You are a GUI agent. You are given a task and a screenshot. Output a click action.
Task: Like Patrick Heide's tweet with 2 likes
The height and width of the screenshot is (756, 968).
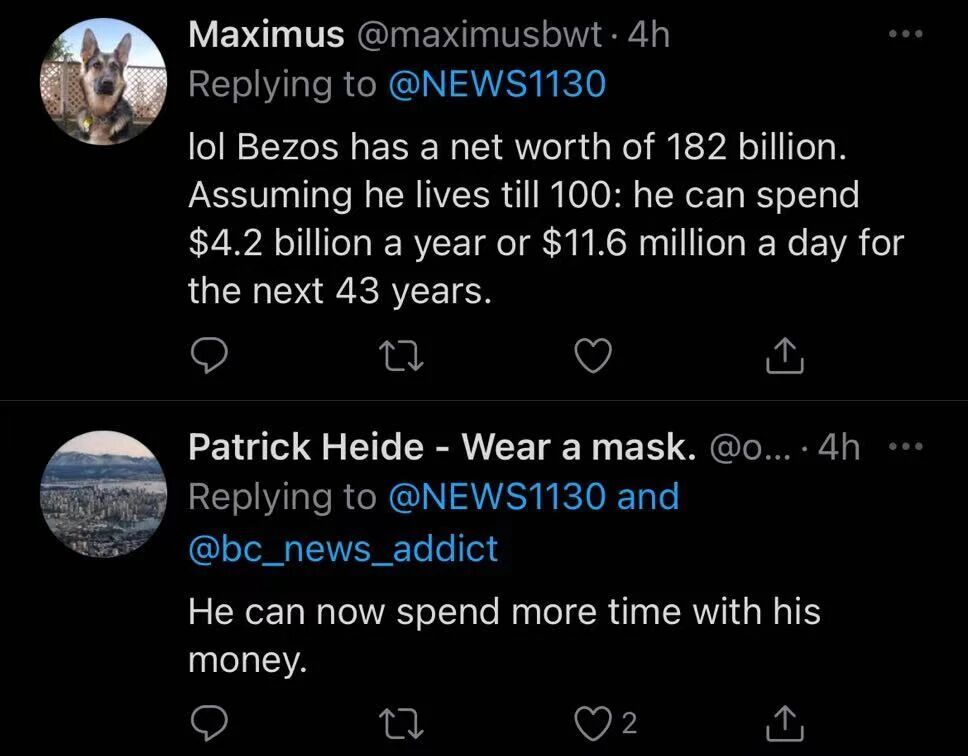click(593, 721)
